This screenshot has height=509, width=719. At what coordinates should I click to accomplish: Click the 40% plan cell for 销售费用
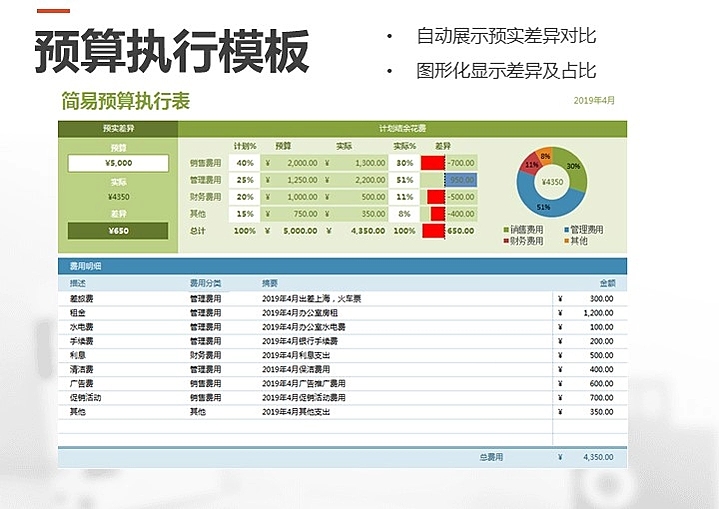[x=244, y=162]
